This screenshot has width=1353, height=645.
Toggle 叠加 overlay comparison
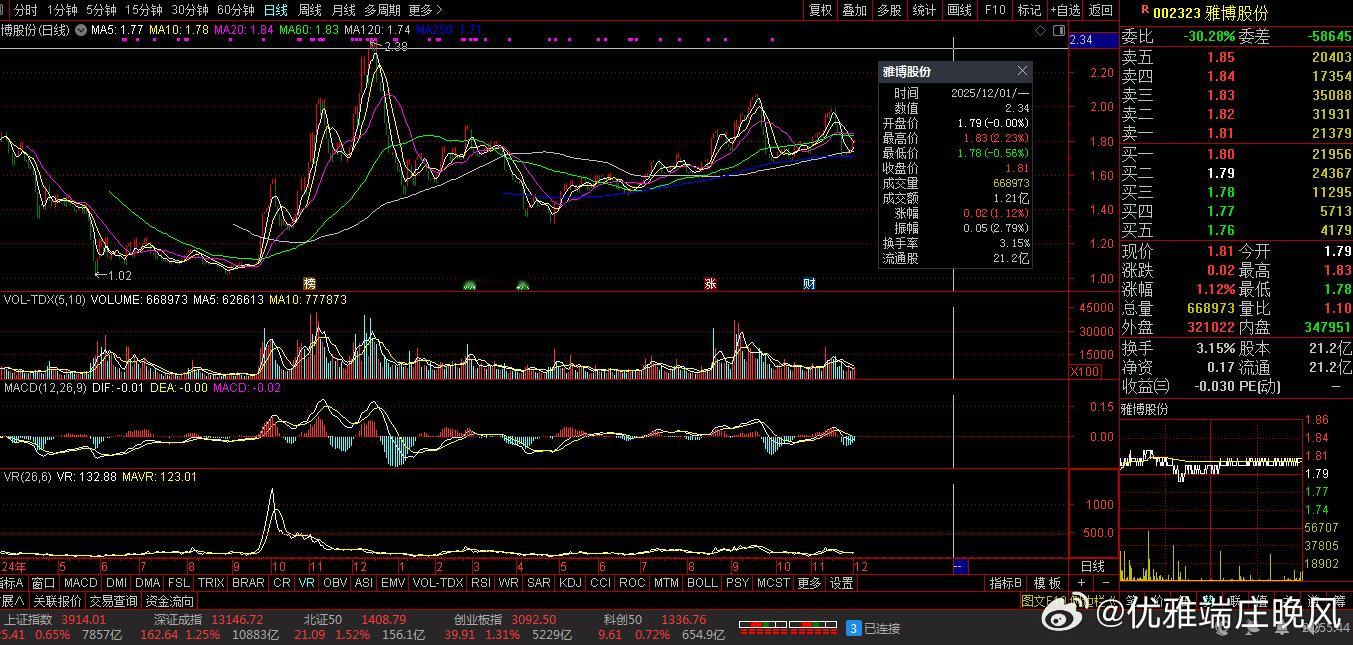pos(854,10)
